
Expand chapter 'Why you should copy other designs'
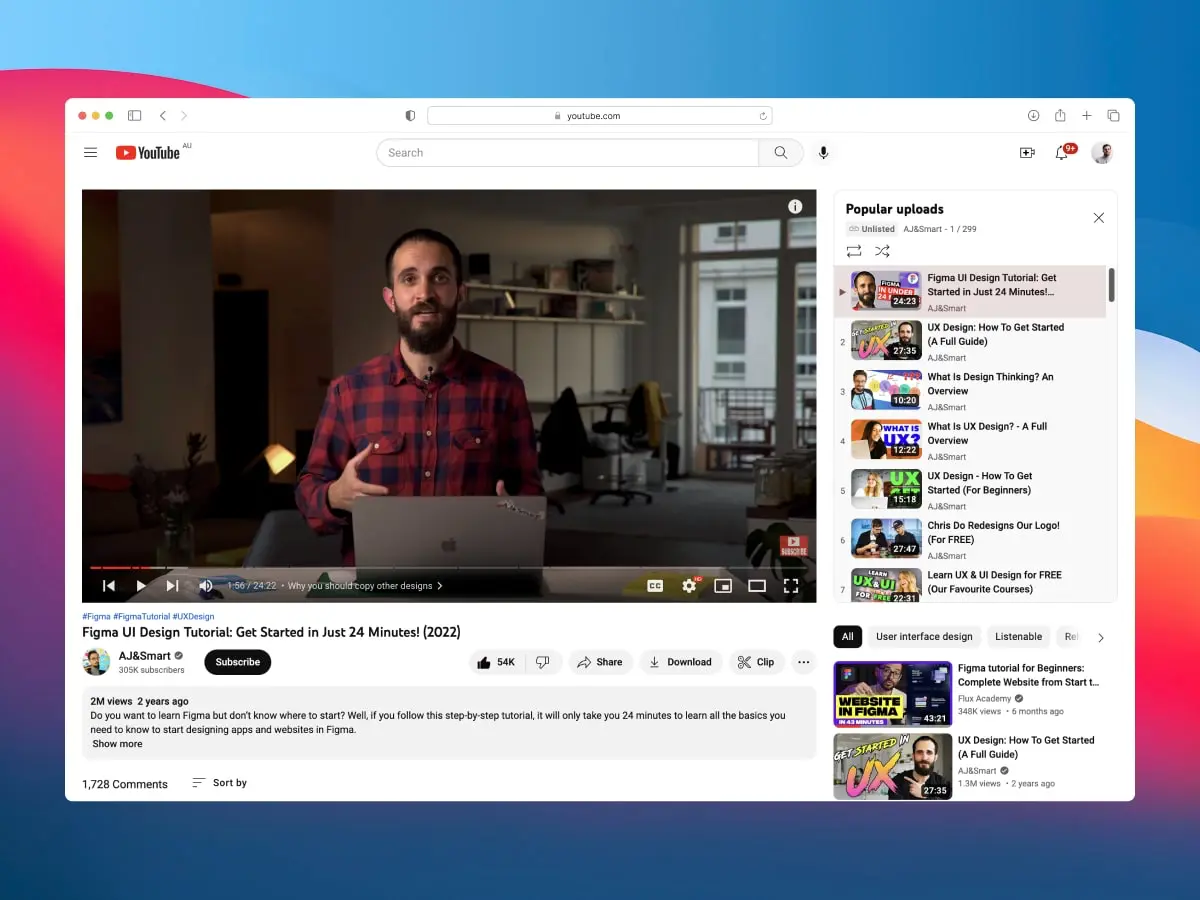(x=365, y=586)
